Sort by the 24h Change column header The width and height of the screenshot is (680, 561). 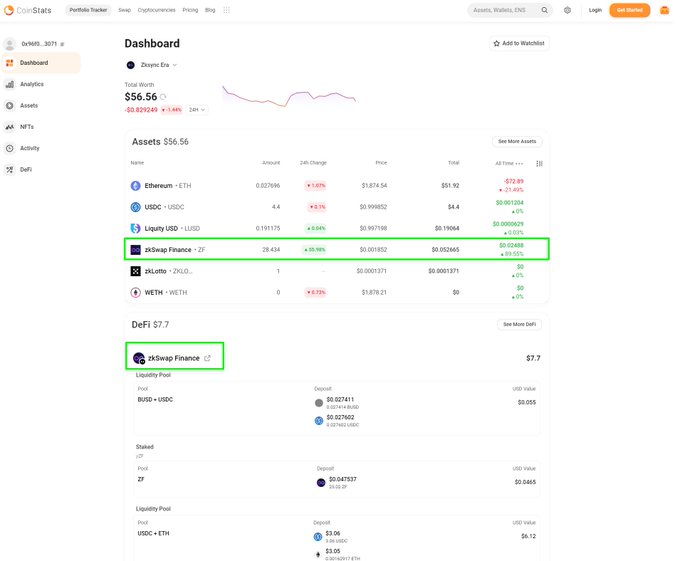(313, 163)
